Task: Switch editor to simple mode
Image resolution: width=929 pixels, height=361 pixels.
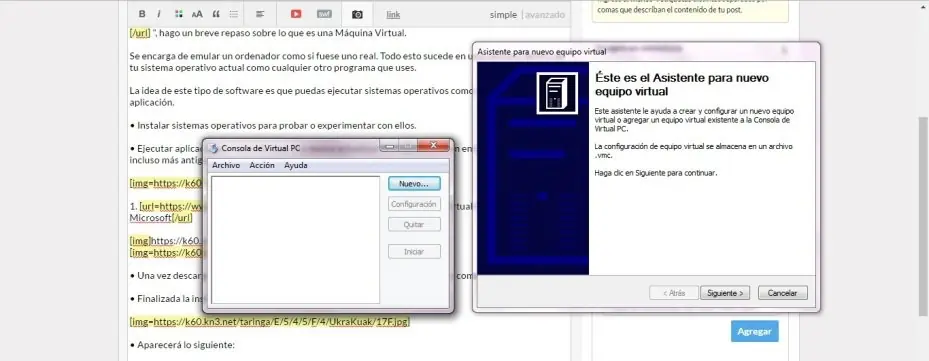Action: point(503,15)
